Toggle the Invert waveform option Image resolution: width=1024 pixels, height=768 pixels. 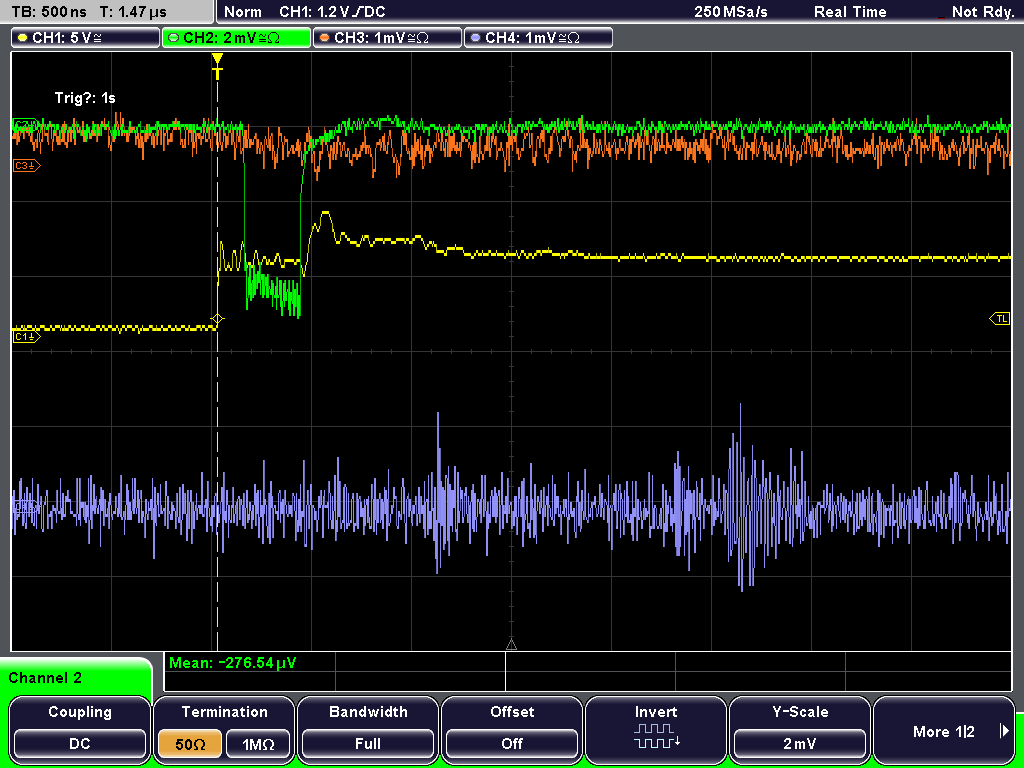[656, 730]
